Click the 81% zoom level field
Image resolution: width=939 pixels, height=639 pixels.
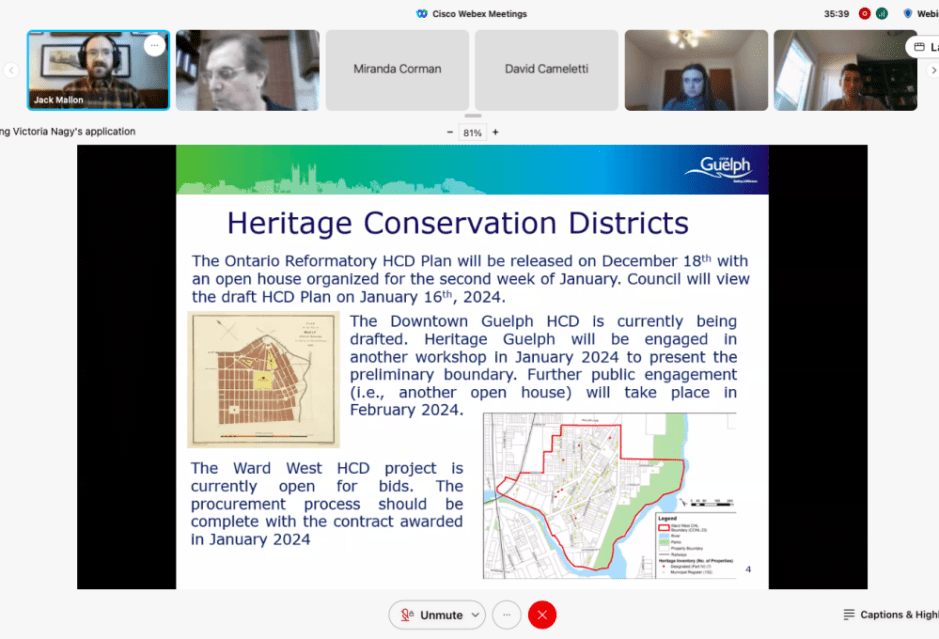[x=472, y=132]
